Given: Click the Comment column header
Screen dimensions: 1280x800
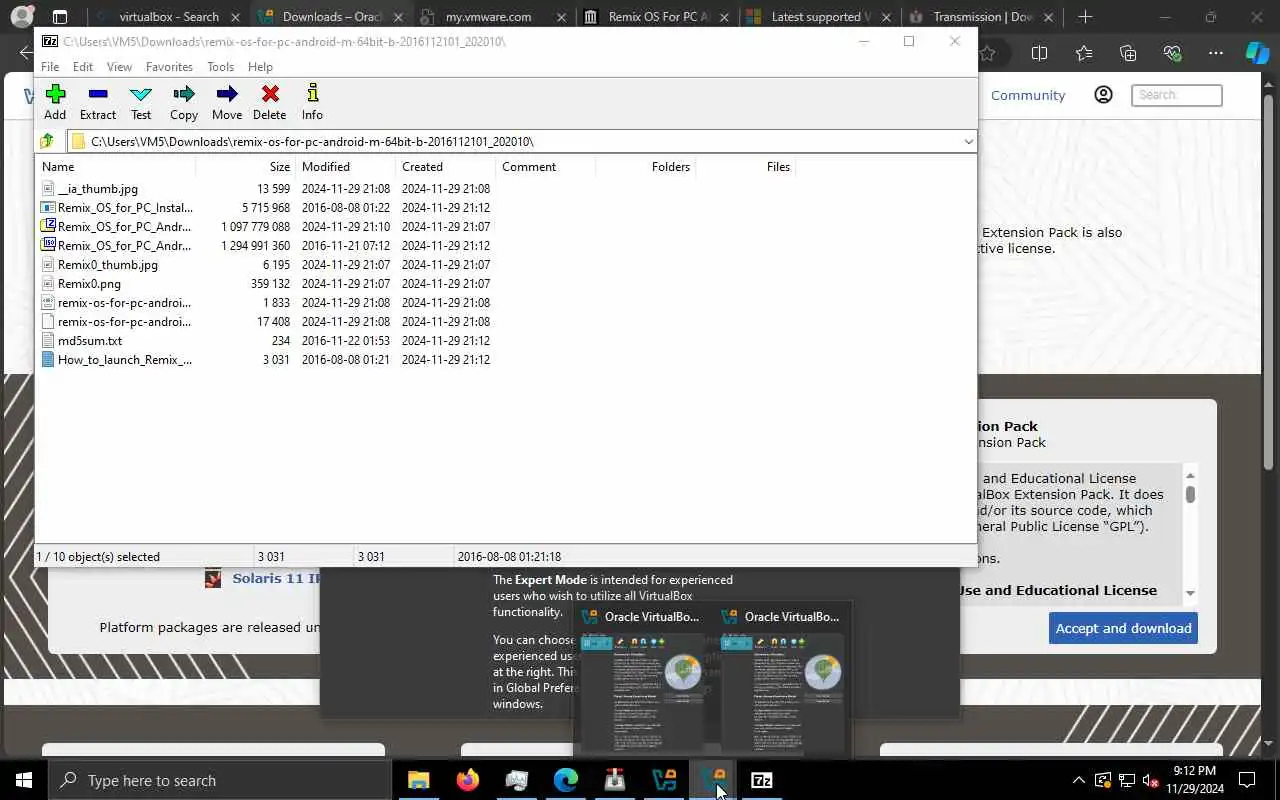Looking at the screenshot, I should pos(545,167).
